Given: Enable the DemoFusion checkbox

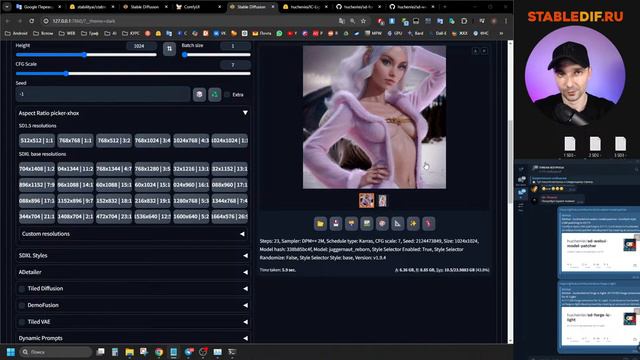Looking at the screenshot, I should click(x=22, y=305).
